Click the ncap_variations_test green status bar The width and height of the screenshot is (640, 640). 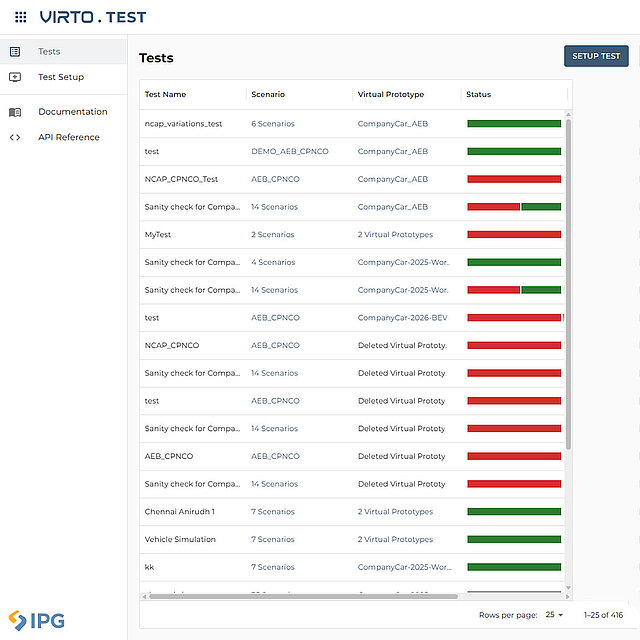coord(513,124)
